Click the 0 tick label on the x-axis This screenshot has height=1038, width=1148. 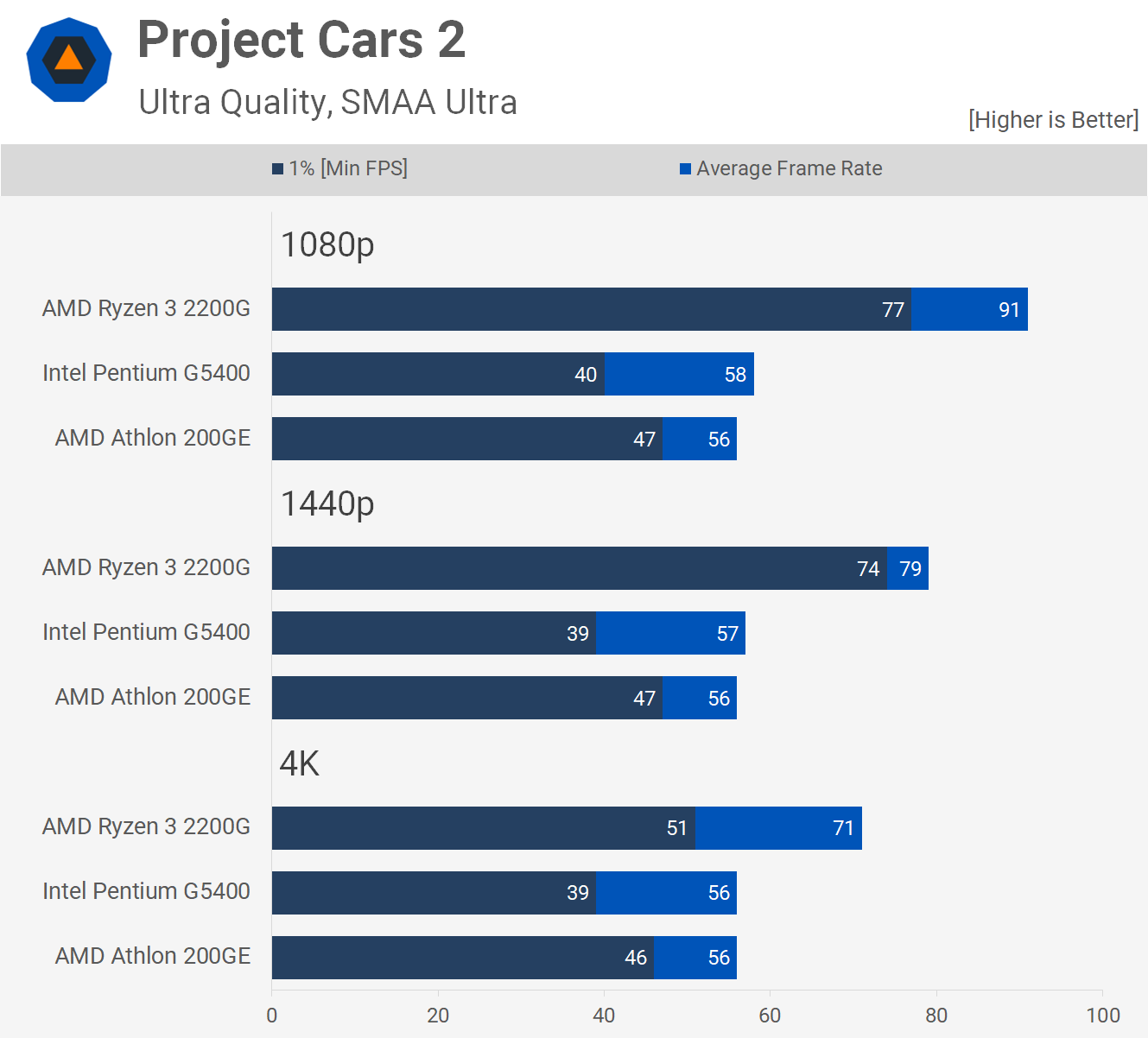click(x=272, y=1016)
